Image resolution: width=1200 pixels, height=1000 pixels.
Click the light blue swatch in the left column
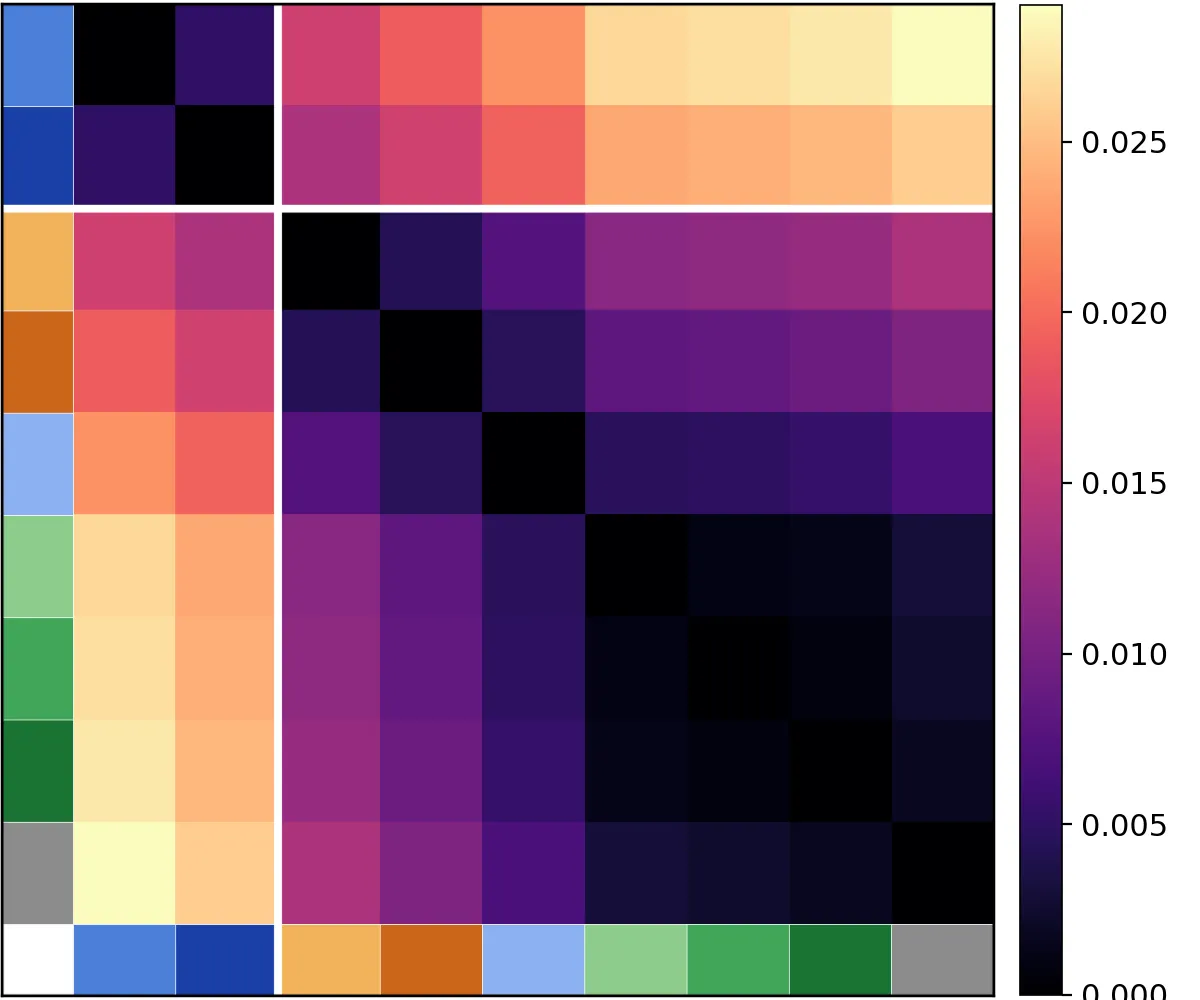(38, 464)
